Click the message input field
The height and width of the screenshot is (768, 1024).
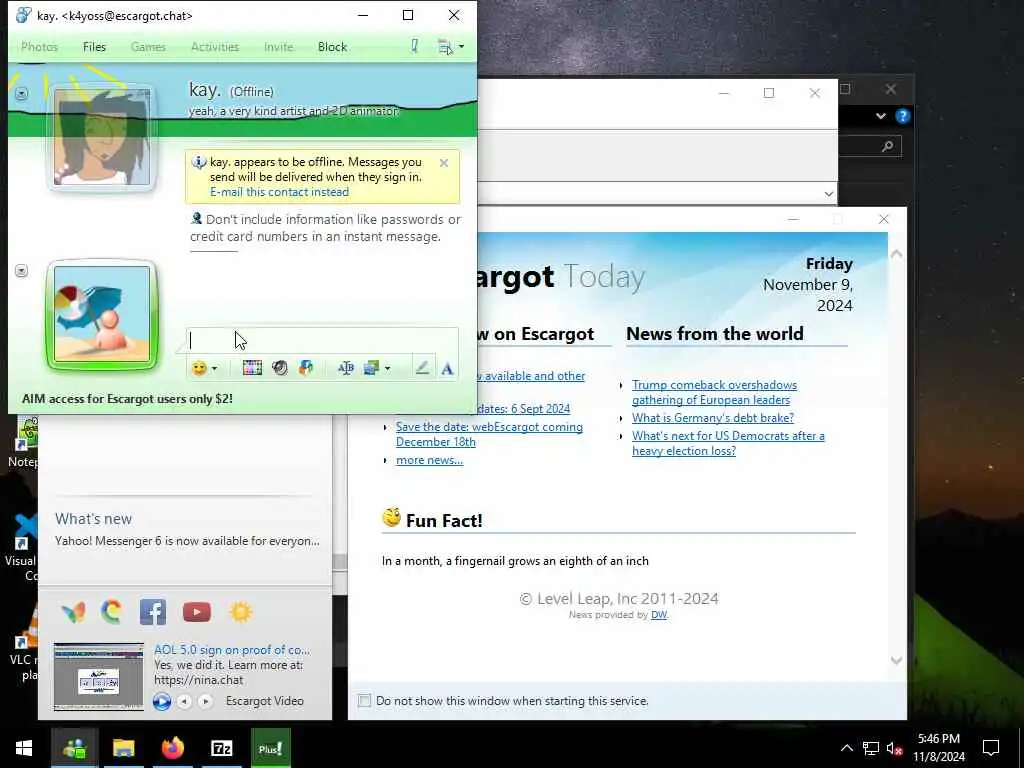323,341
